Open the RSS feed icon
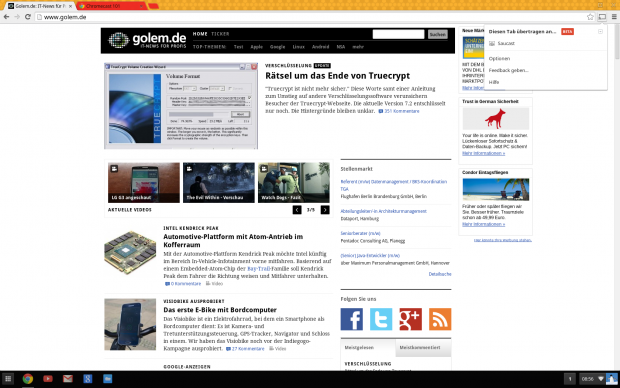The image size is (620, 388). (440, 319)
